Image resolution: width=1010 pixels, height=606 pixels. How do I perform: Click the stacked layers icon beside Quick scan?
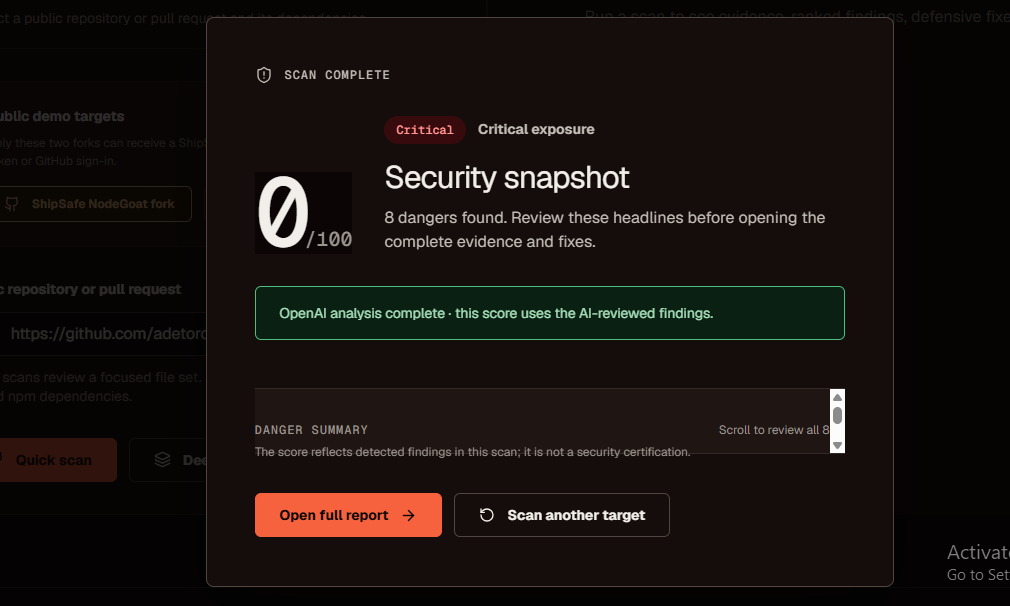point(162,460)
